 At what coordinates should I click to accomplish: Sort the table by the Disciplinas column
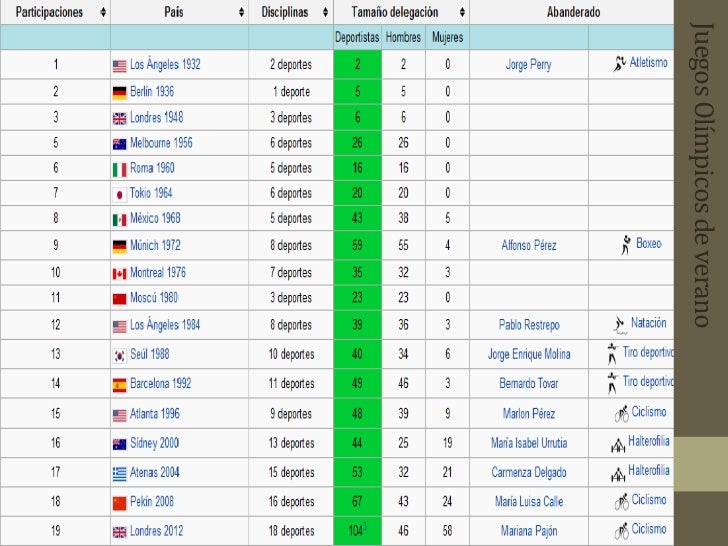[x=323, y=13]
